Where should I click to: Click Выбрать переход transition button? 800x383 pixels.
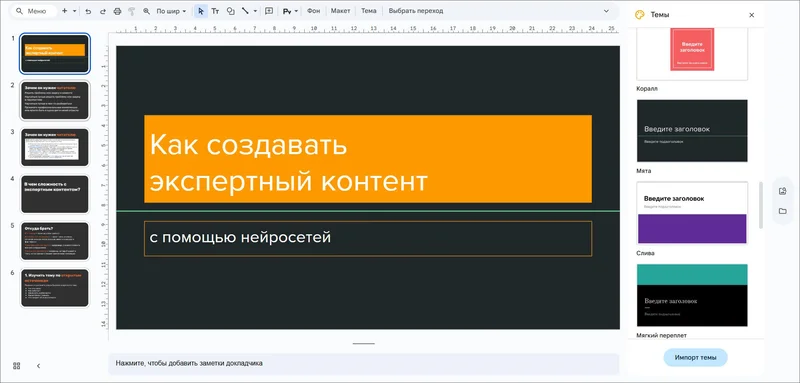(x=416, y=11)
